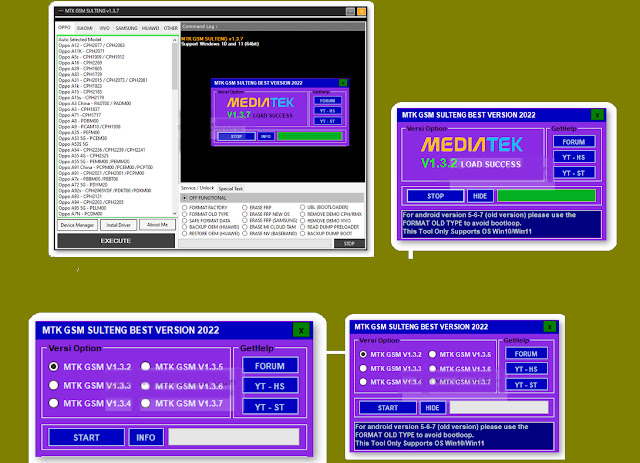Select 'Auto Selected Model' list entry

pos(80,40)
